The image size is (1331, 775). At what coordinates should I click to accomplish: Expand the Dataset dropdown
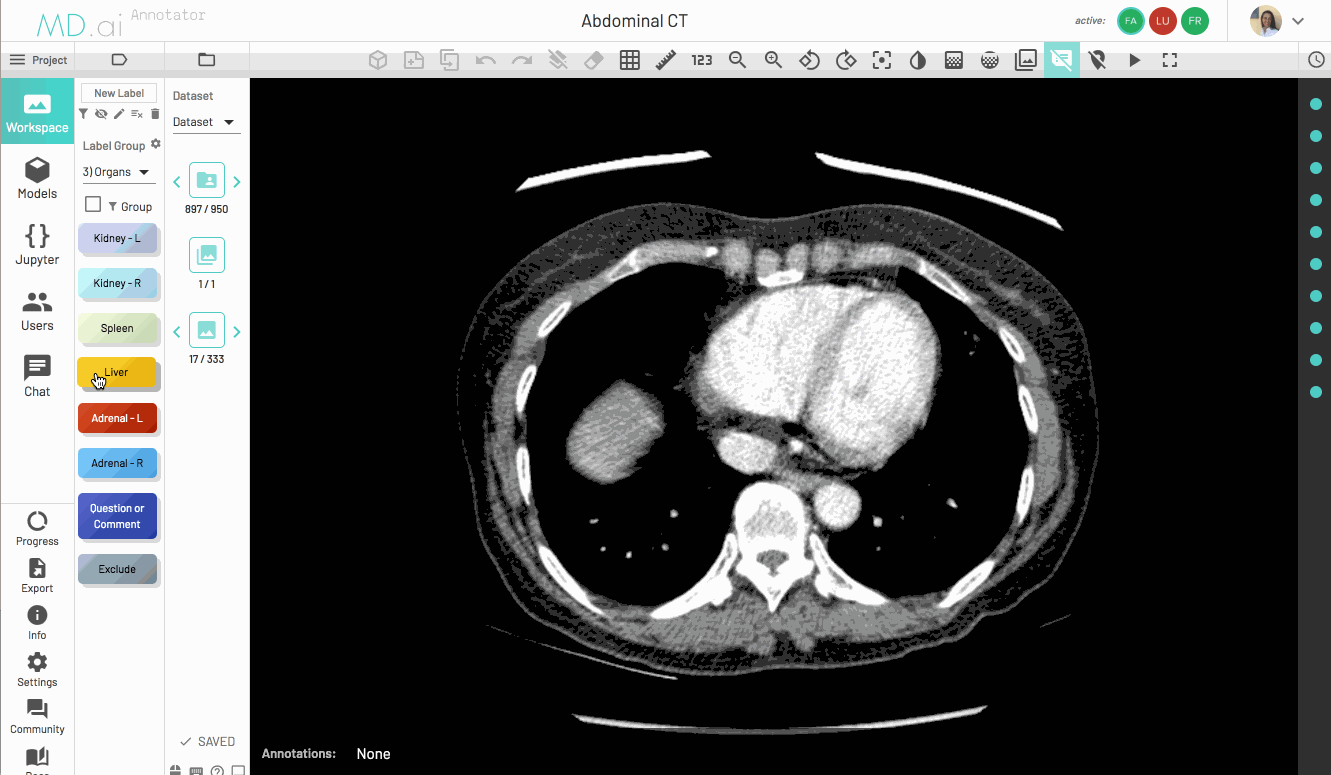tap(204, 122)
